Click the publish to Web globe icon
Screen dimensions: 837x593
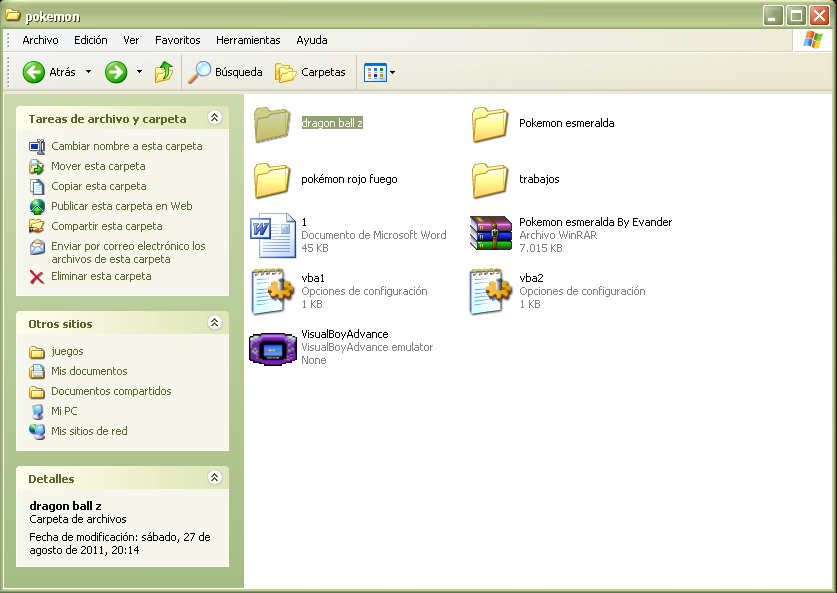click(x=37, y=207)
